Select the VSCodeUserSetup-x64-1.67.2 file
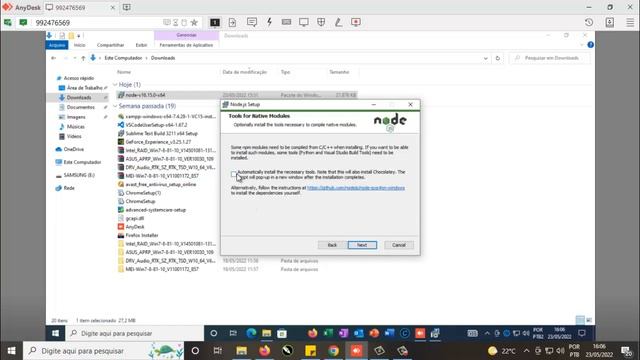This screenshot has height=360, width=640. pyautogui.click(x=156, y=125)
